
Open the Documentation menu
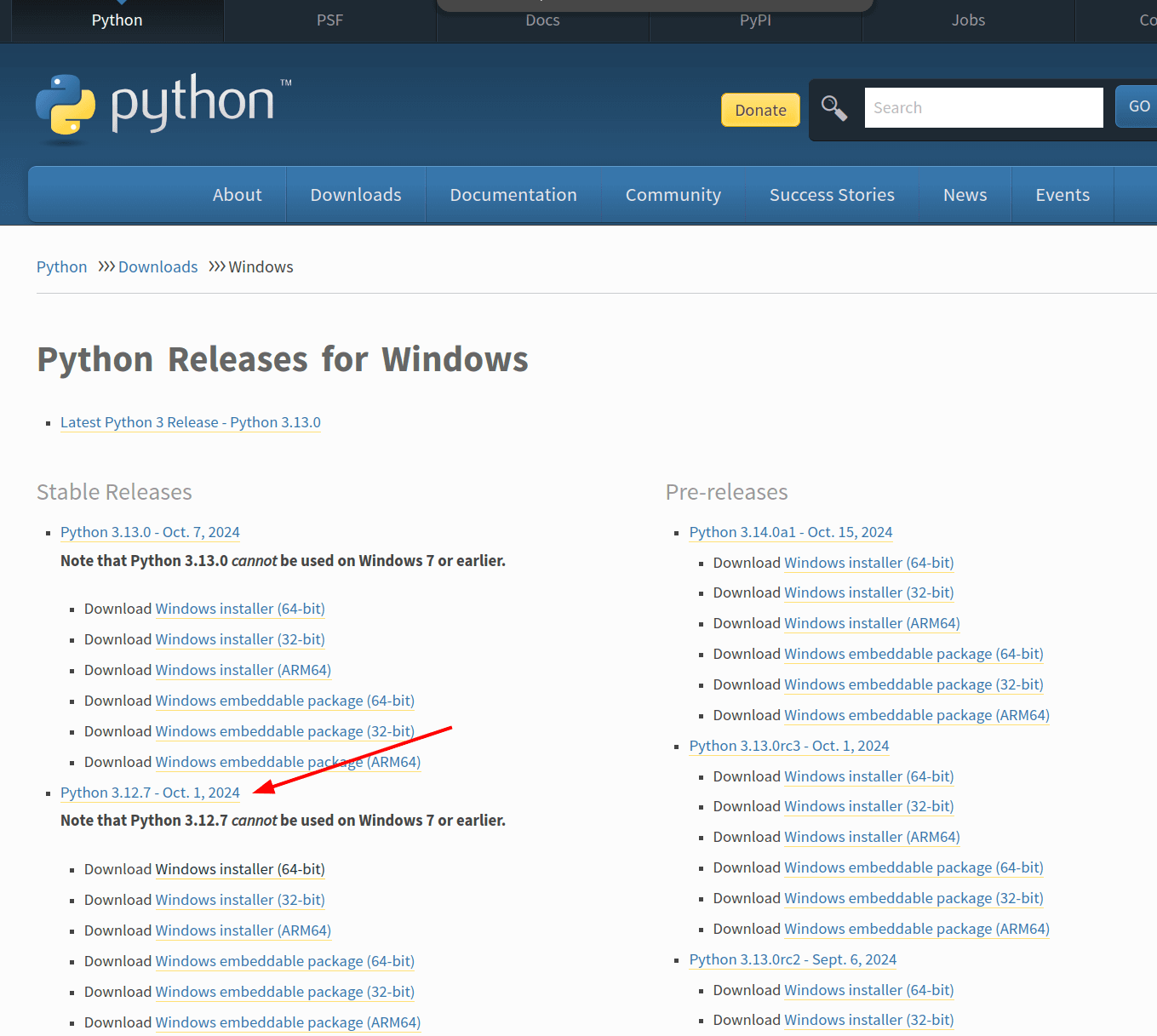513,195
